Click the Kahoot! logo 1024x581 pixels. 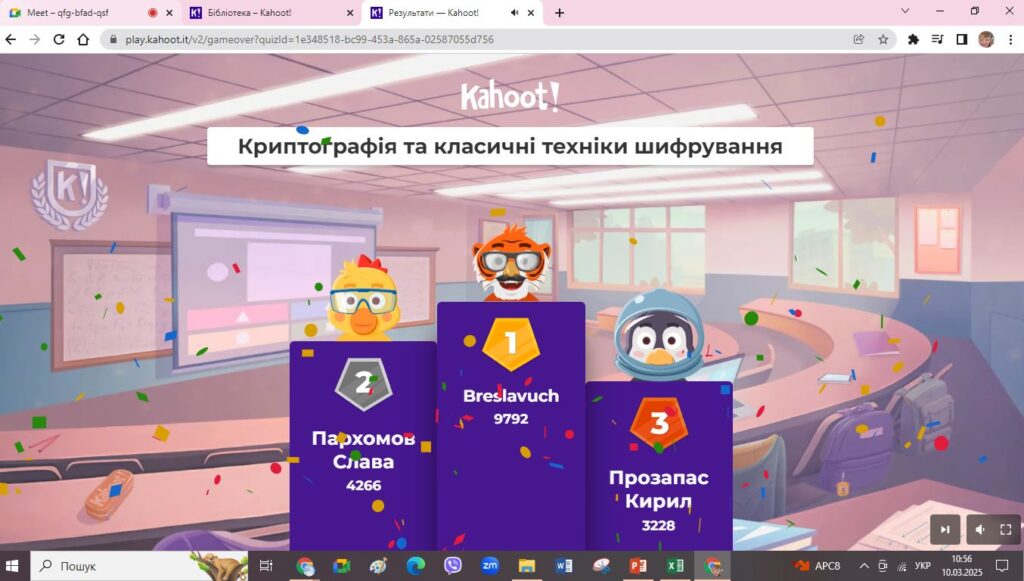coord(510,97)
